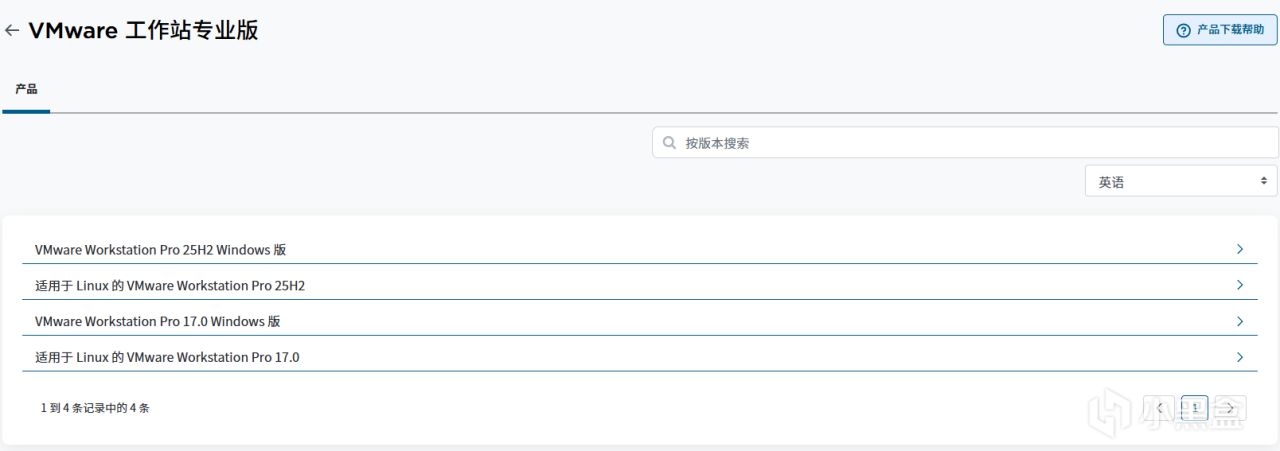Open the 英语 language dropdown
The height and width of the screenshot is (451, 1280).
pos(1181,181)
